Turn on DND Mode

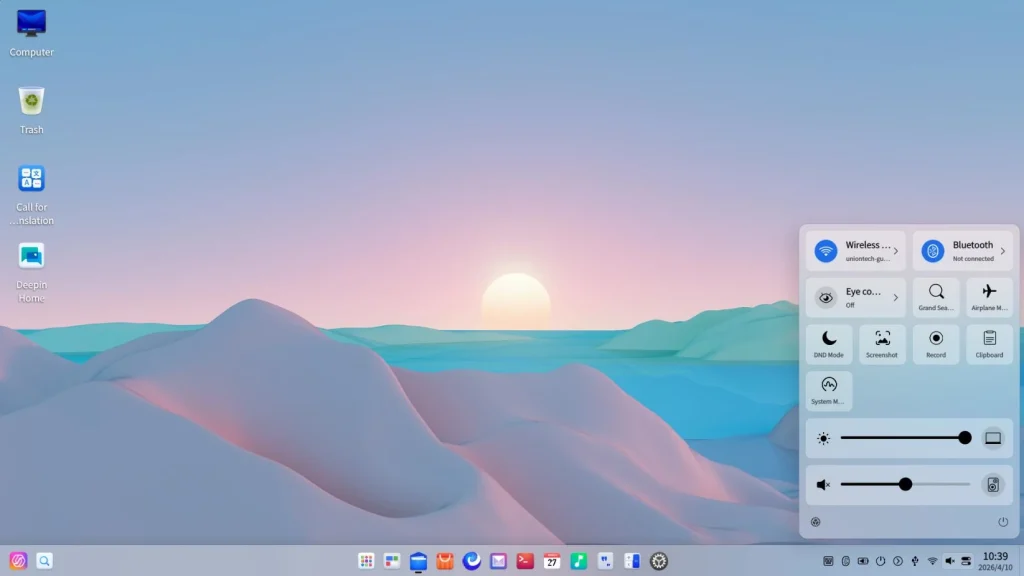coord(828,344)
